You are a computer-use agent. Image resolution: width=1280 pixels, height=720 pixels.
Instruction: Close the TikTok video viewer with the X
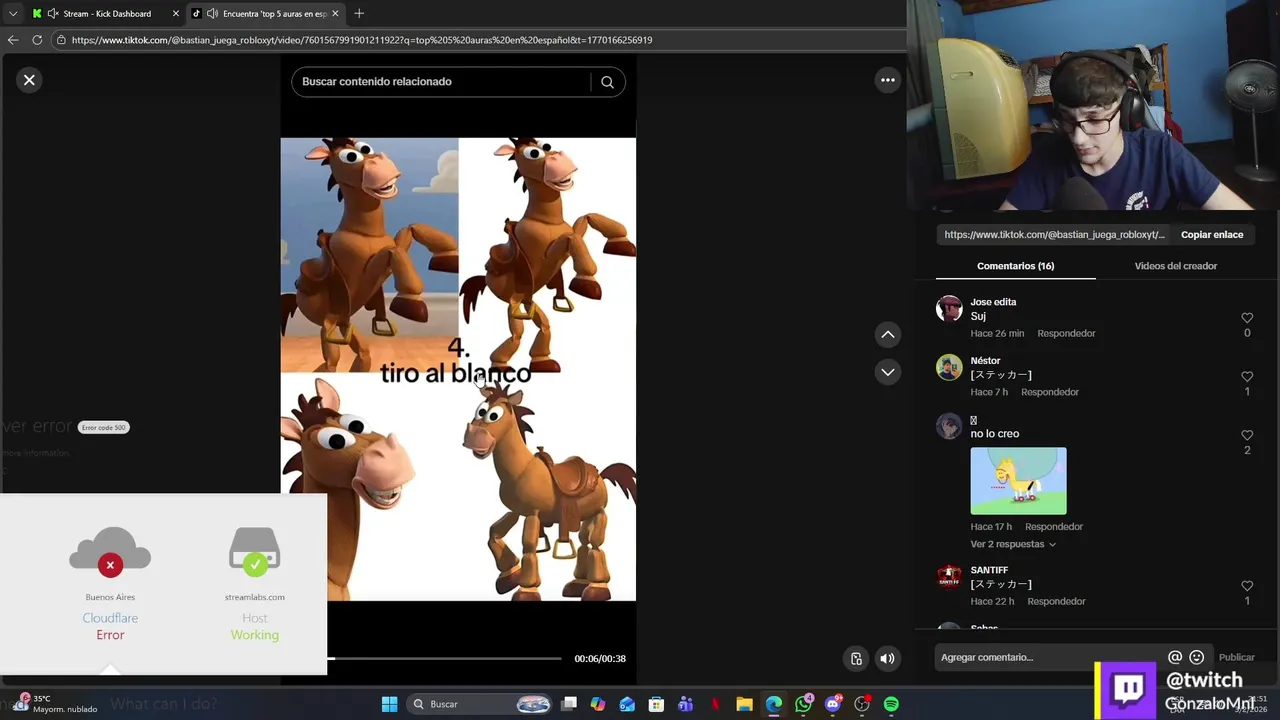(x=29, y=80)
